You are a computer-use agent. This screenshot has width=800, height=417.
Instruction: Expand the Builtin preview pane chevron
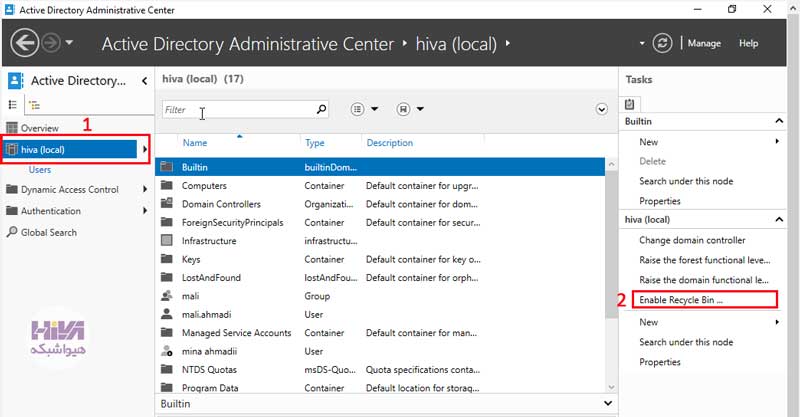coord(608,403)
